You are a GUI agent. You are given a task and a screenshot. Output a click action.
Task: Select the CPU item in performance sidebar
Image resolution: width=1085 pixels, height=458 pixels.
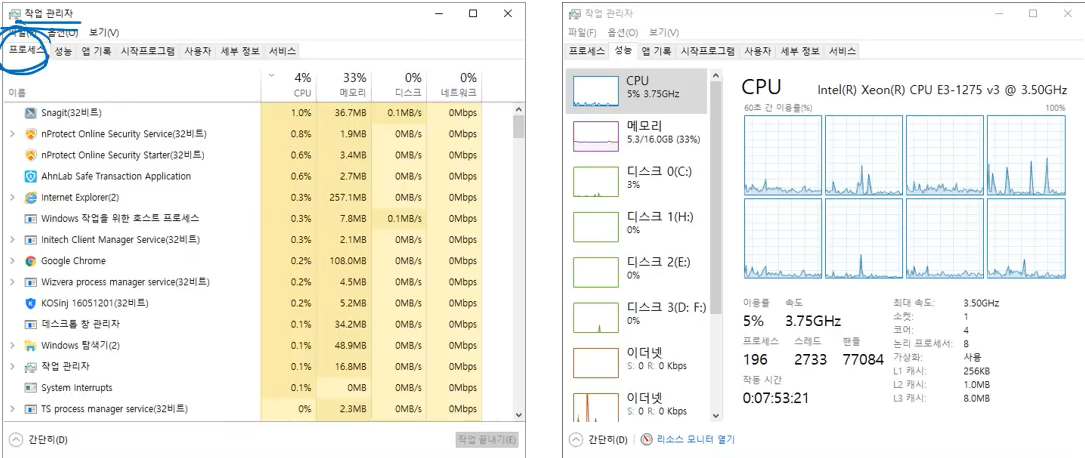click(x=637, y=91)
